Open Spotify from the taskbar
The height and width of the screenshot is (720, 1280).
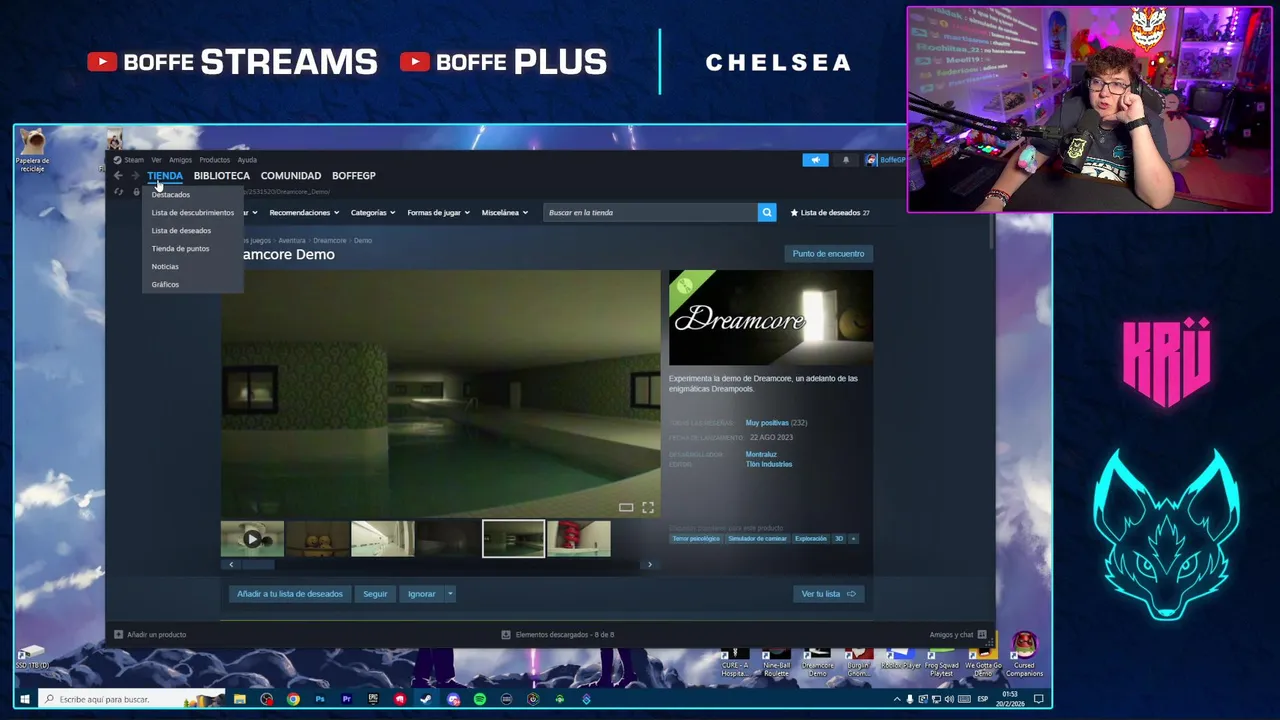[x=480, y=699]
